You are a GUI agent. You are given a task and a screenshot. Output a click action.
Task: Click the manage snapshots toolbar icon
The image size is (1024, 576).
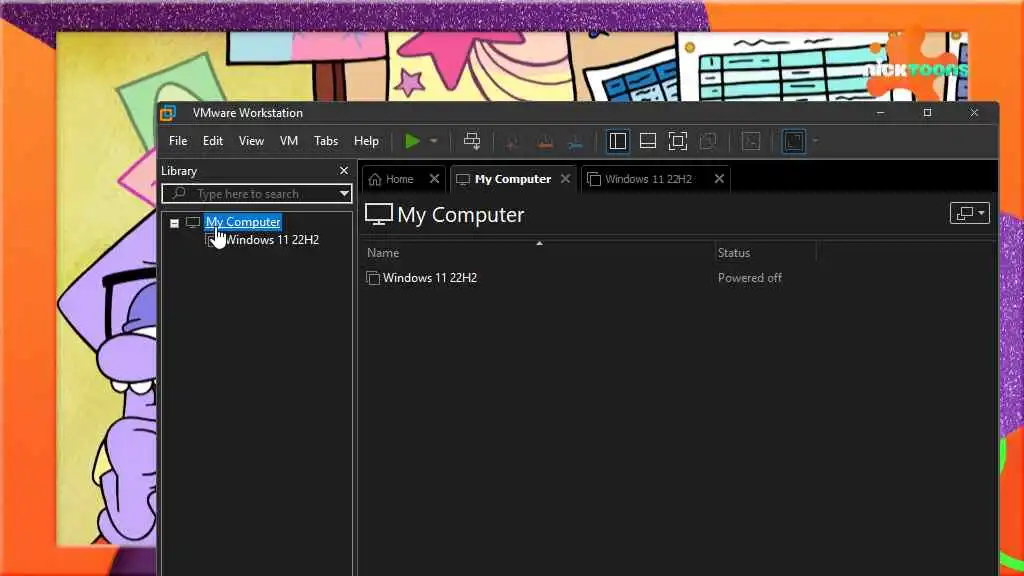[575, 142]
